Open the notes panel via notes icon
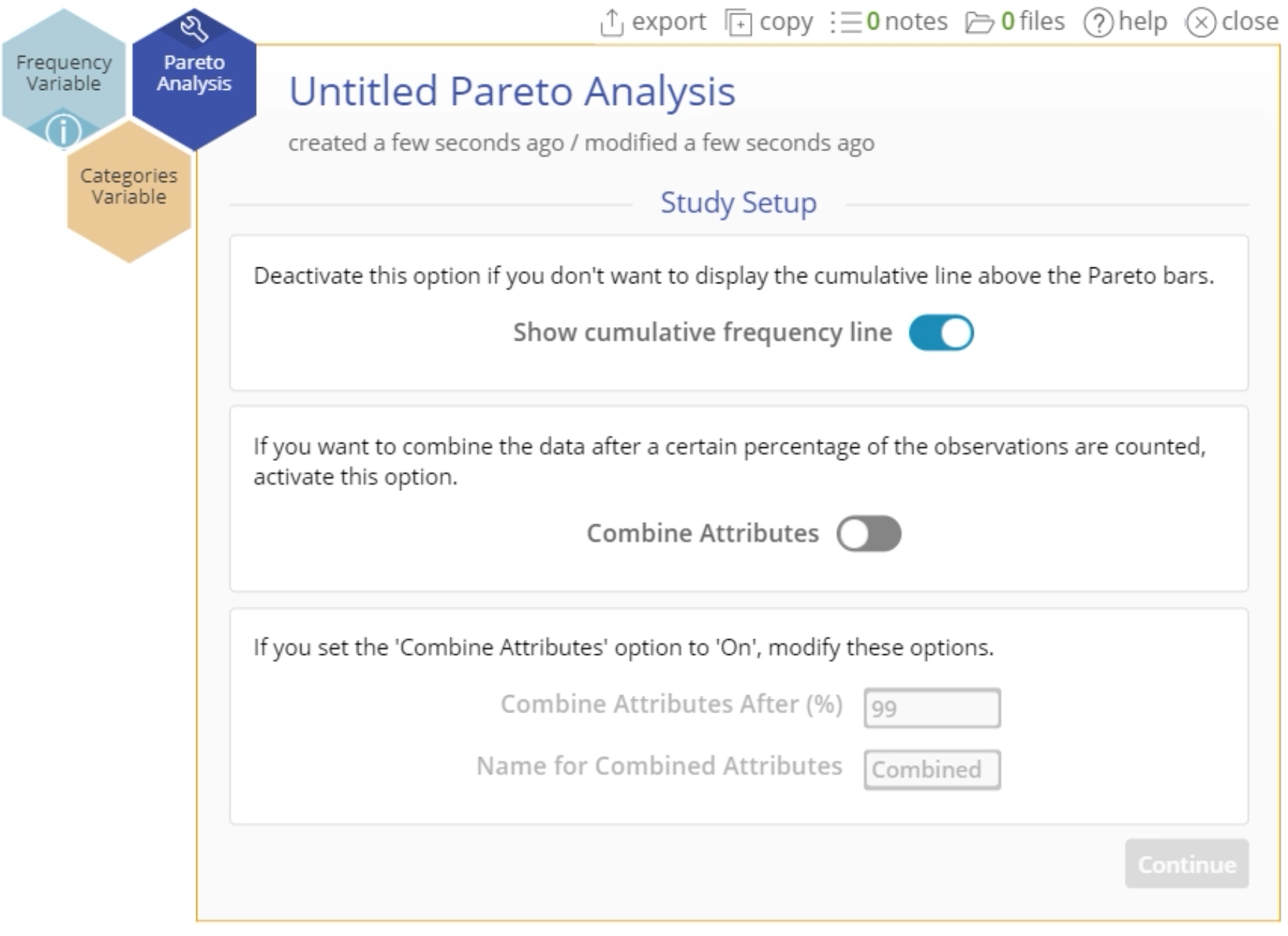 [849, 21]
